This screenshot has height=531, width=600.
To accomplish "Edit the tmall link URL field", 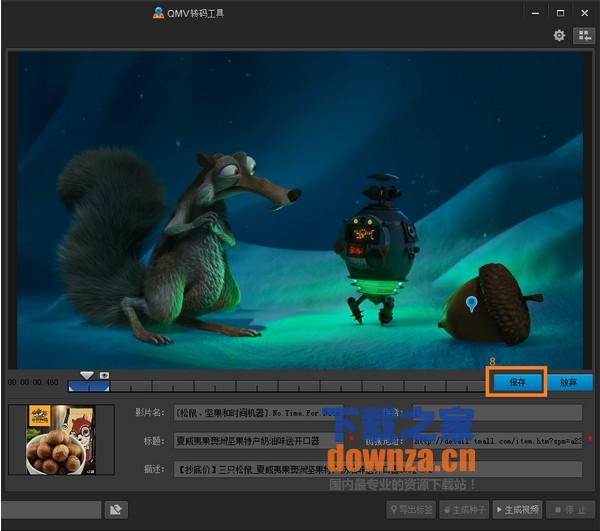I will [x=497, y=441].
